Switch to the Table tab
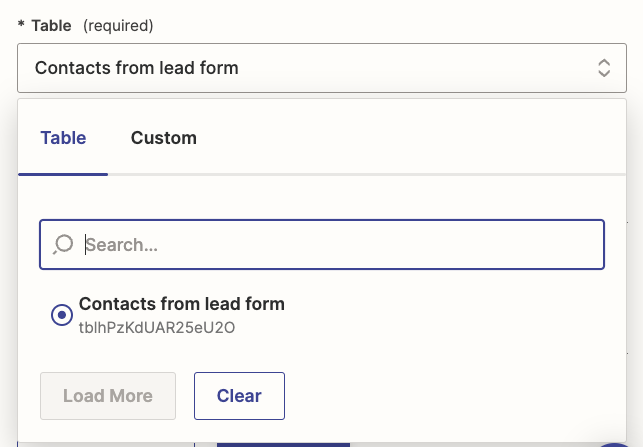This screenshot has height=447, width=643. coord(63,138)
